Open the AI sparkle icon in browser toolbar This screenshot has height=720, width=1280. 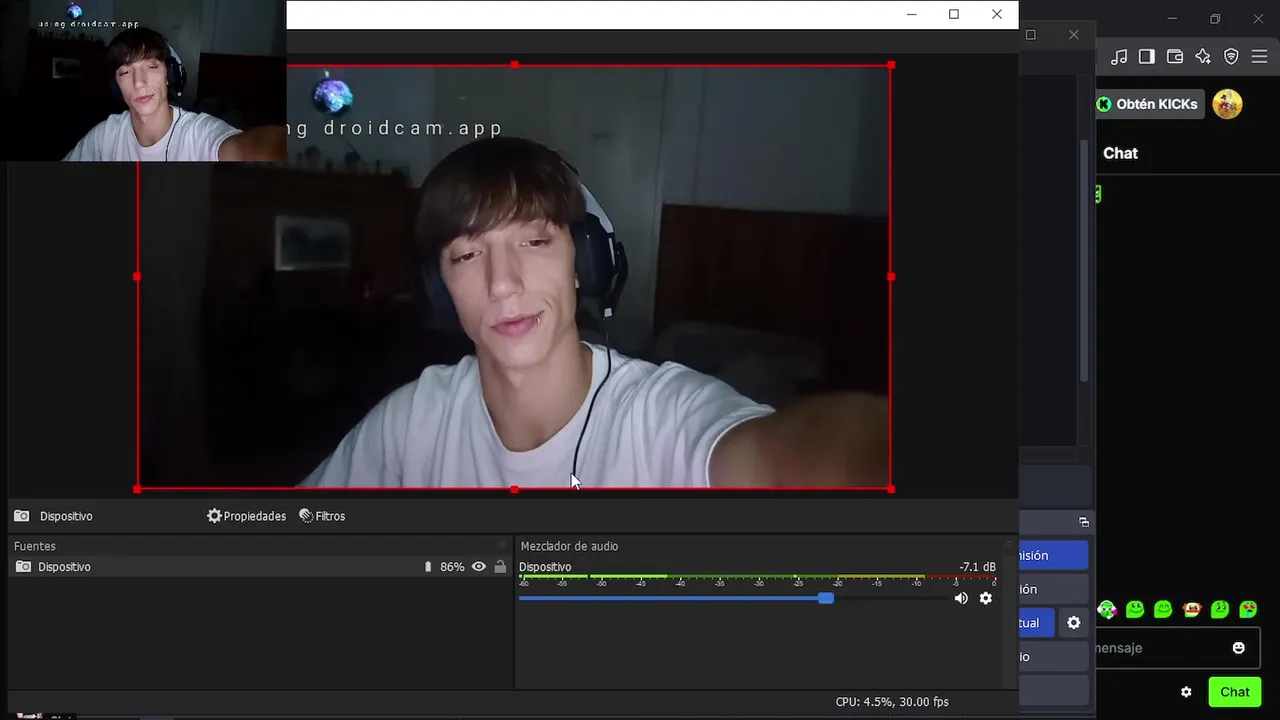tap(1203, 57)
